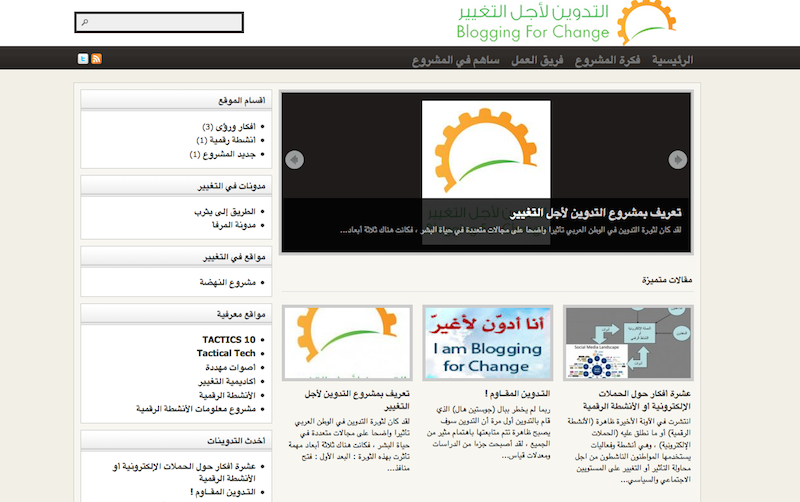Open category أنشطة رقمية (1)
This screenshot has height=502, width=800.
coord(226,140)
